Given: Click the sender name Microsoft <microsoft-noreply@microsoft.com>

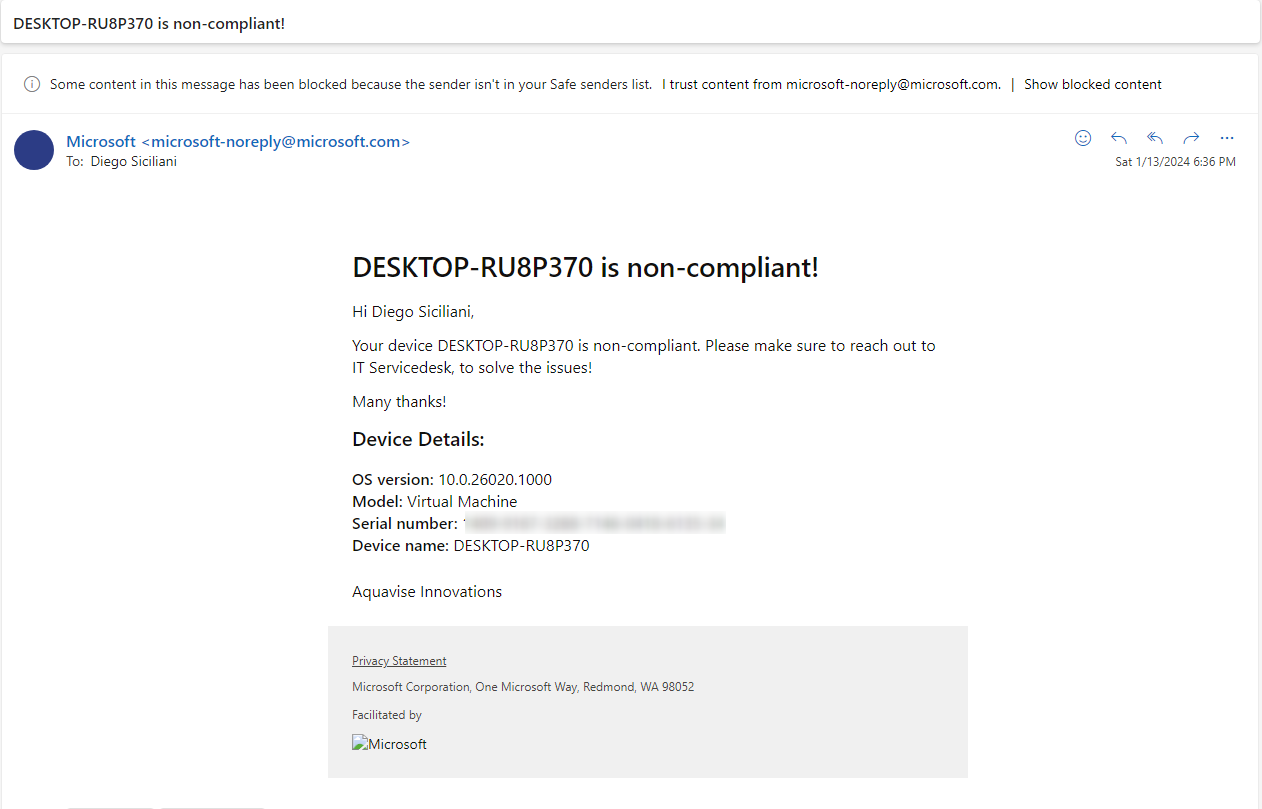Looking at the screenshot, I should tap(238, 142).
